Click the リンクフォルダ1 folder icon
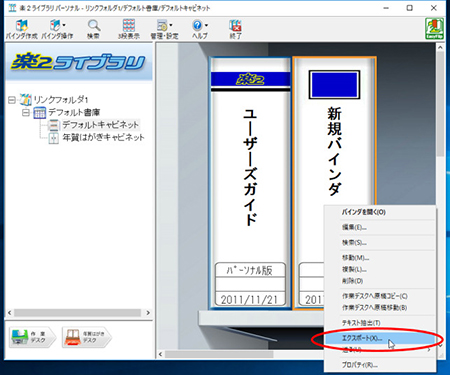The image size is (450, 375). click(x=26, y=99)
